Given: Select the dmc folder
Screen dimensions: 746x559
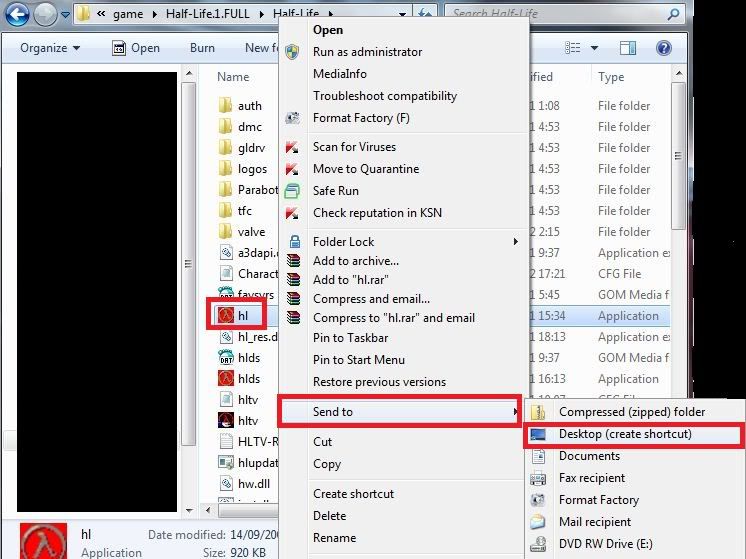Looking at the screenshot, I should (x=240, y=127).
